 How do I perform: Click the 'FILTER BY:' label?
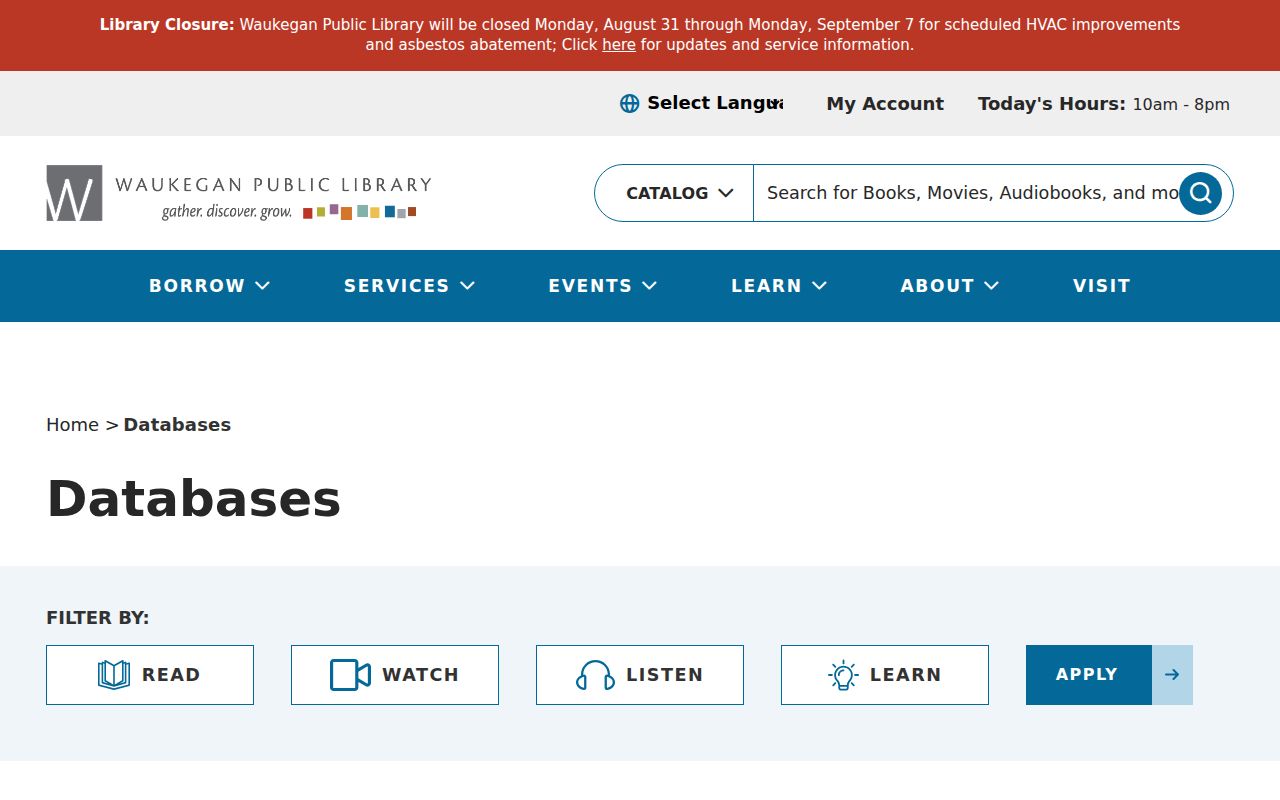click(x=98, y=618)
